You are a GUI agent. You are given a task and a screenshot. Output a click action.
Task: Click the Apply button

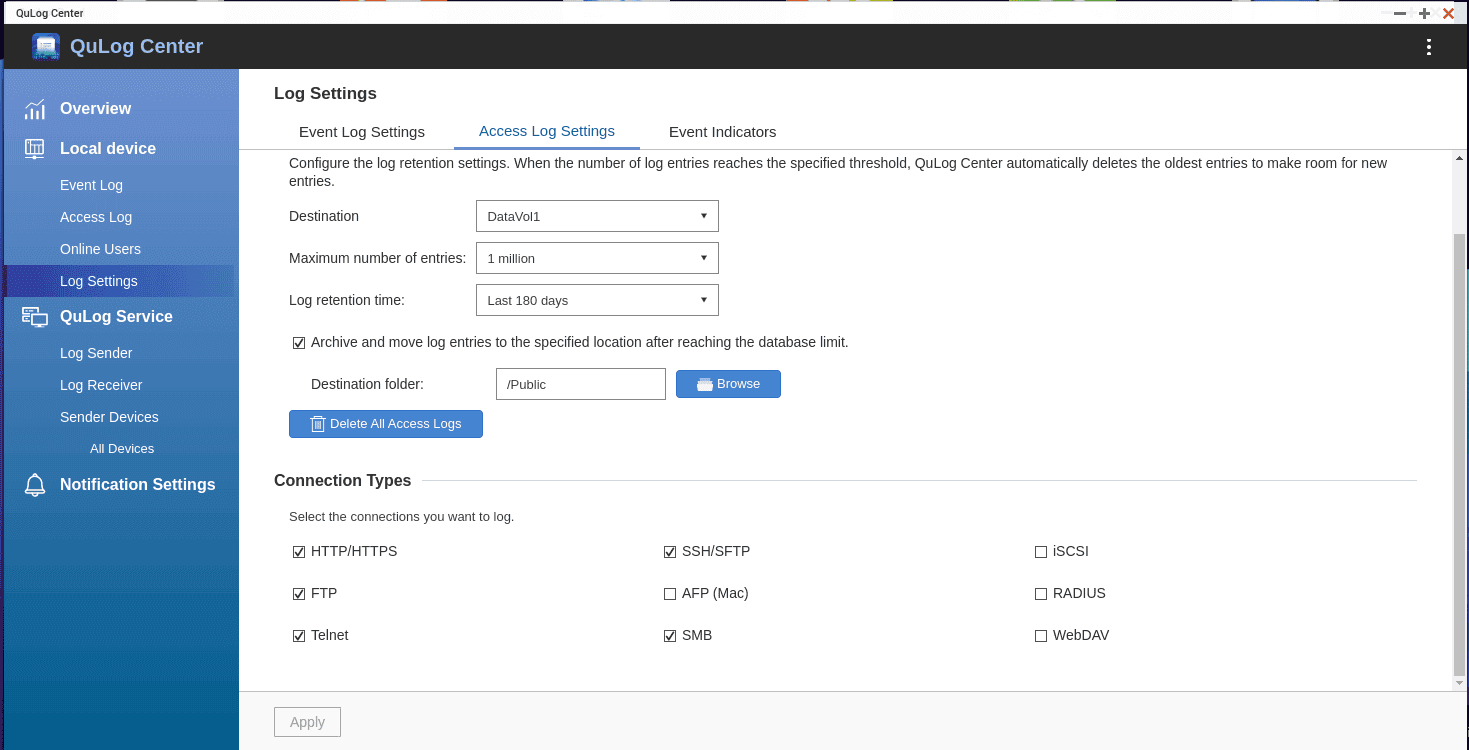click(307, 722)
